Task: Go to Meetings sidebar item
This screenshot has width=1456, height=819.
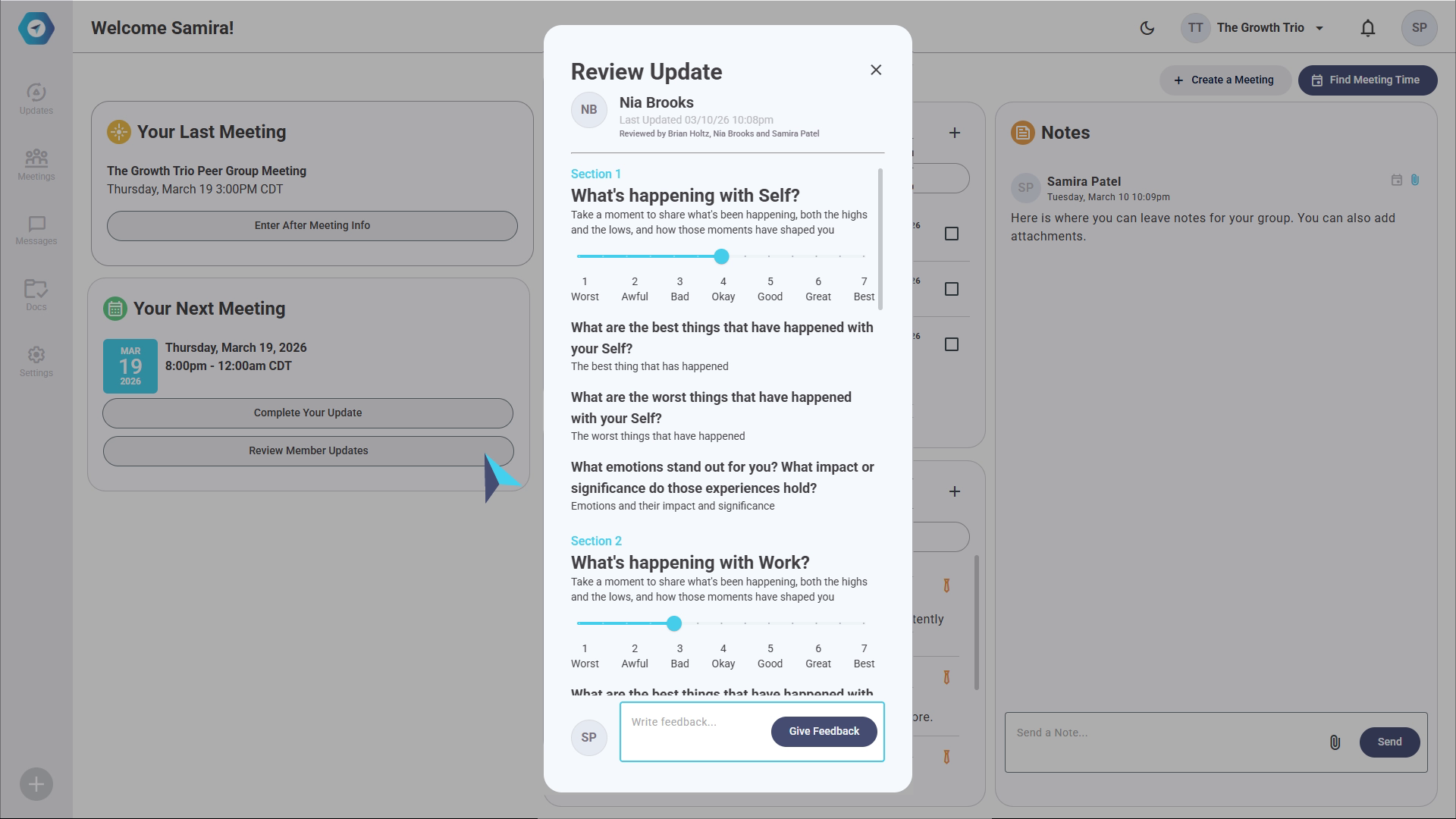Action: 36,165
